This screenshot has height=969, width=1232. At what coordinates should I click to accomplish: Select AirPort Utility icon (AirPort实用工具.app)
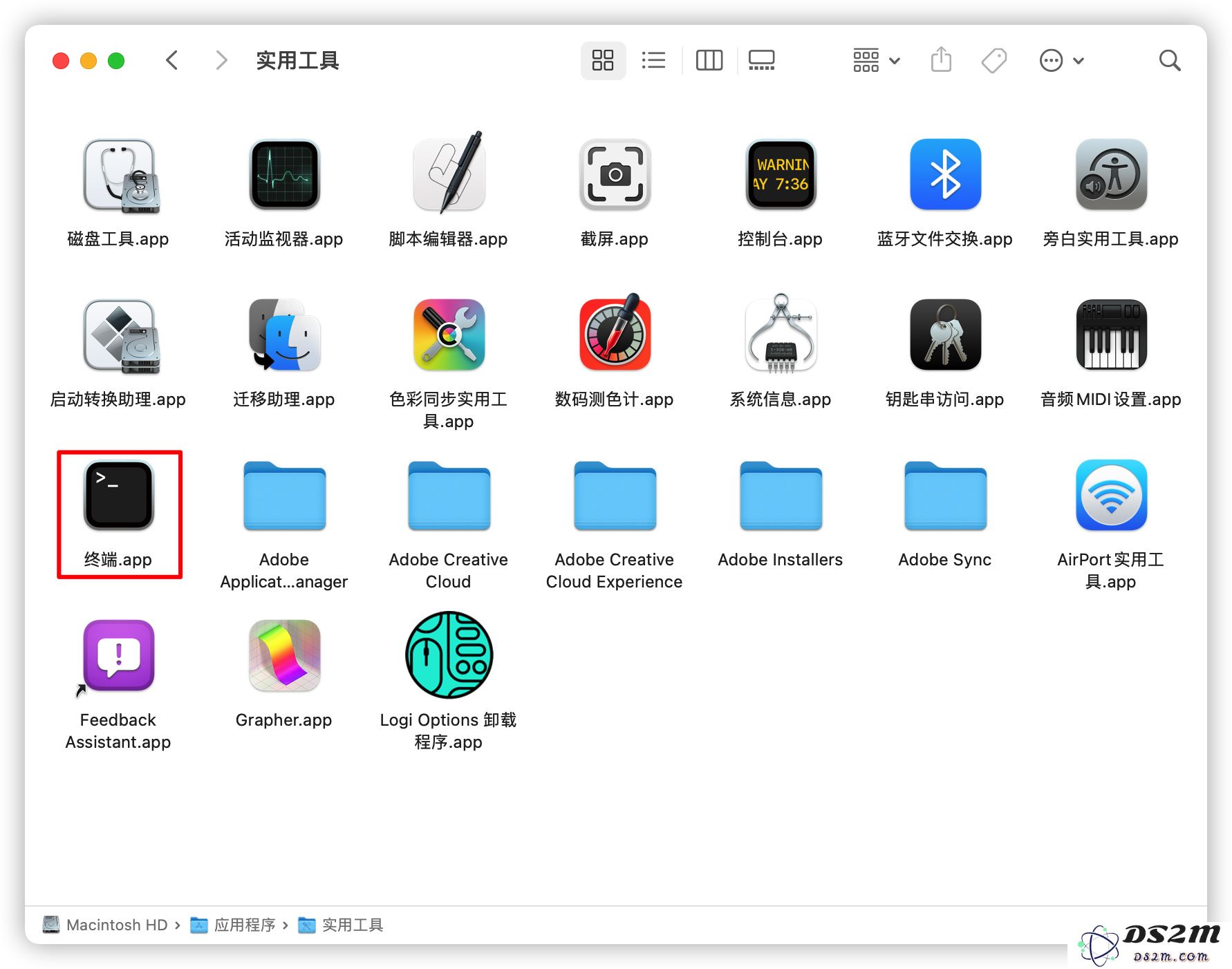pos(1111,496)
